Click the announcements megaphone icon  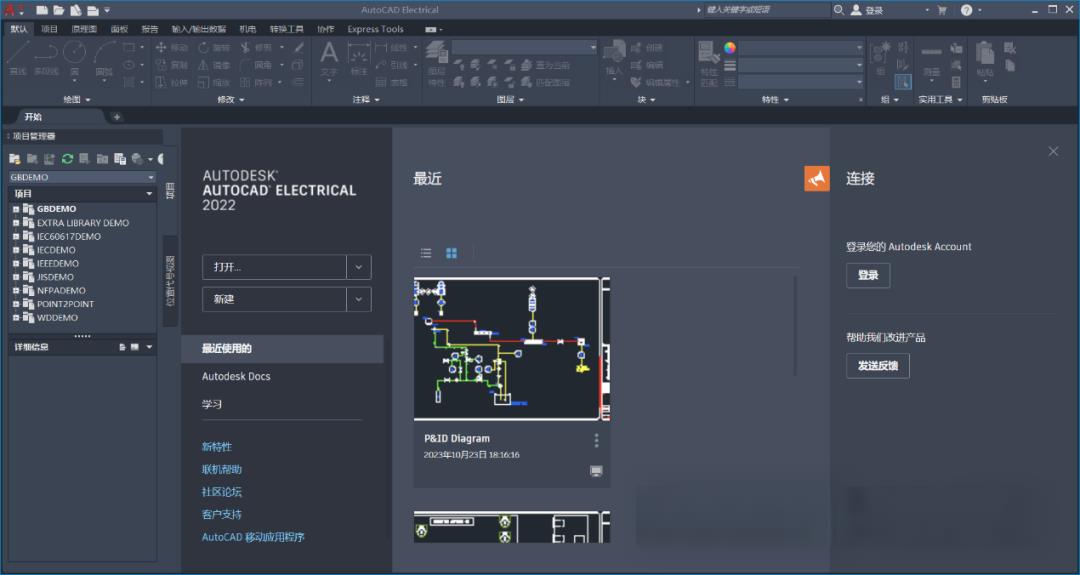817,178
